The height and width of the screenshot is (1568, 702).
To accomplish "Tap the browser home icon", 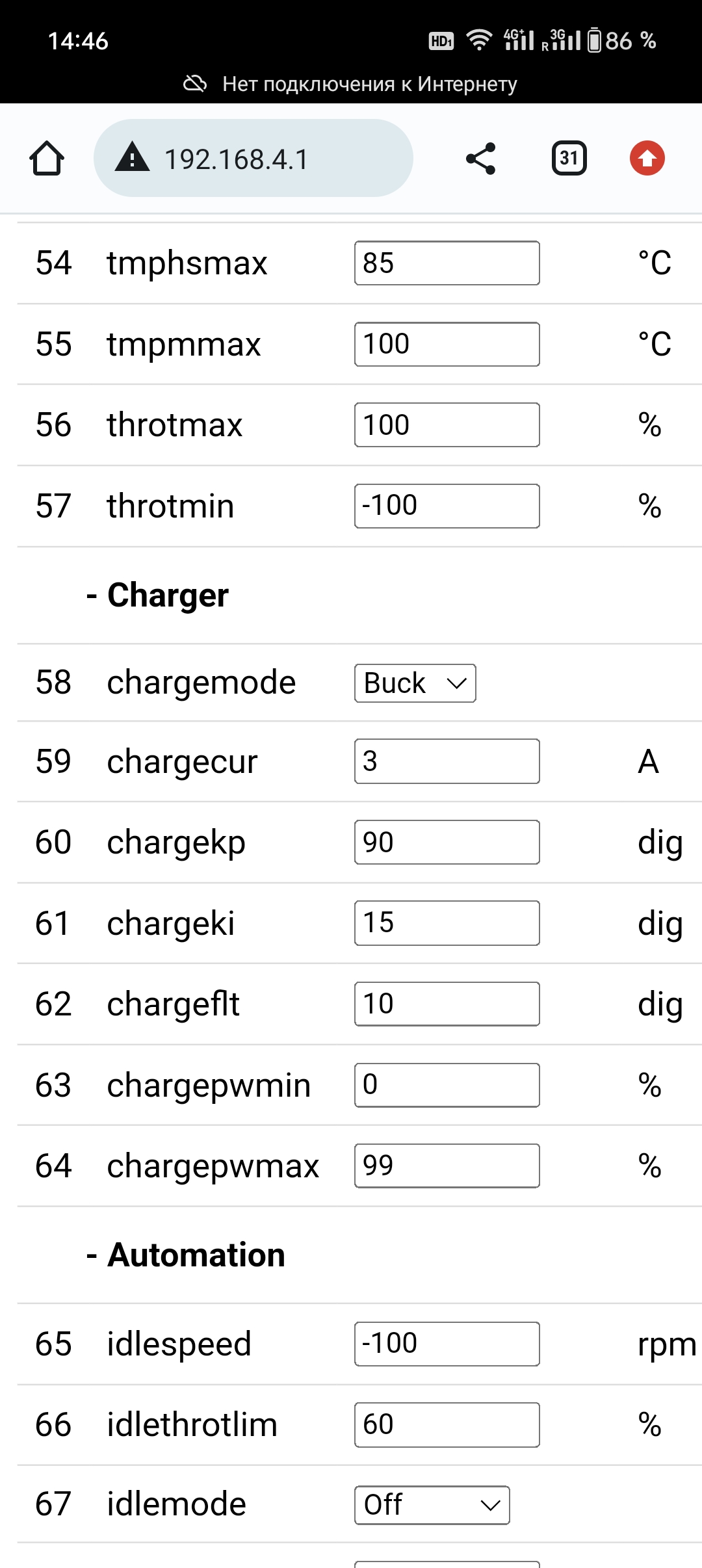I will point(47,159).
